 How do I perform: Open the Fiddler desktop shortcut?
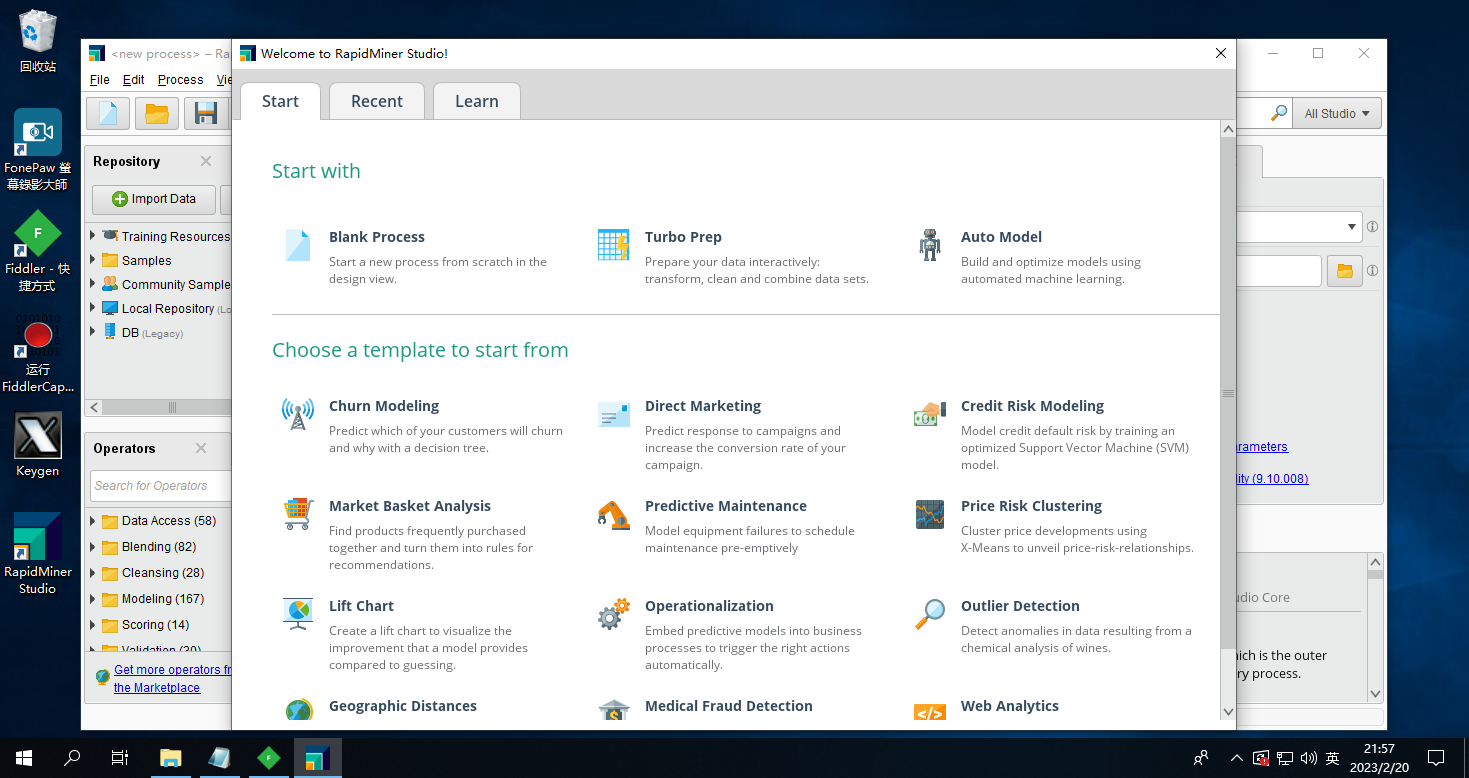coord(38,251)
